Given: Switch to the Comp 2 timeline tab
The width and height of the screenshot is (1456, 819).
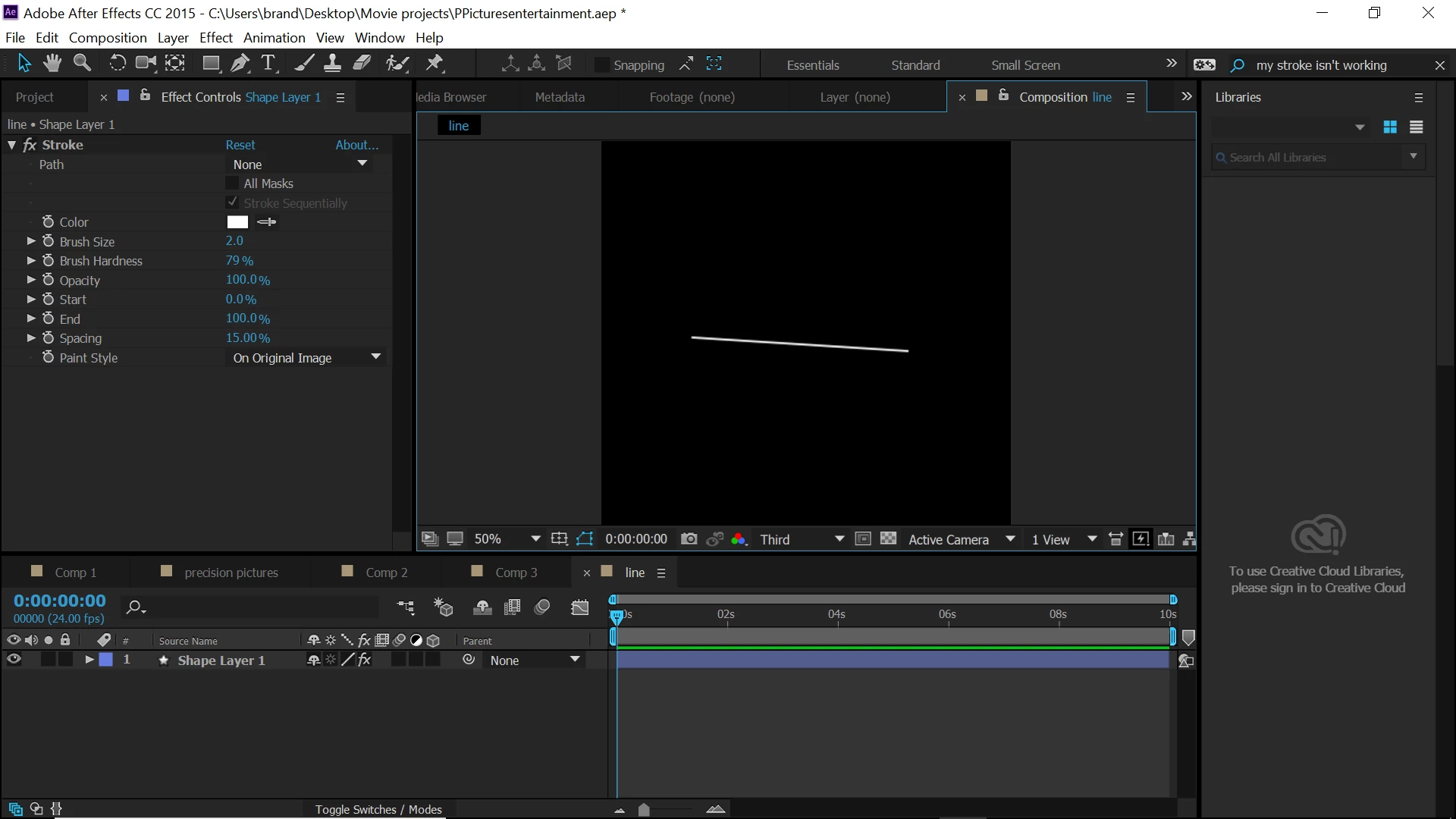Looking at the screenshot, I should (x=386, y=573).
